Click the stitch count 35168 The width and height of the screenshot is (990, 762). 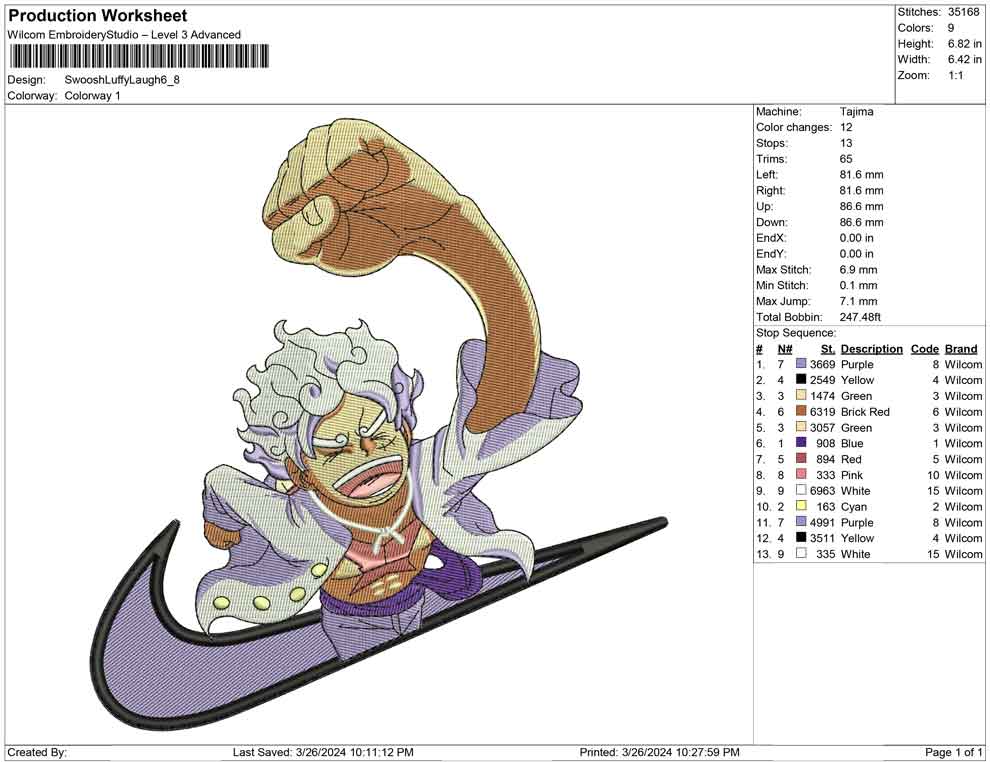pyautogui.click(x=963, y=12)
